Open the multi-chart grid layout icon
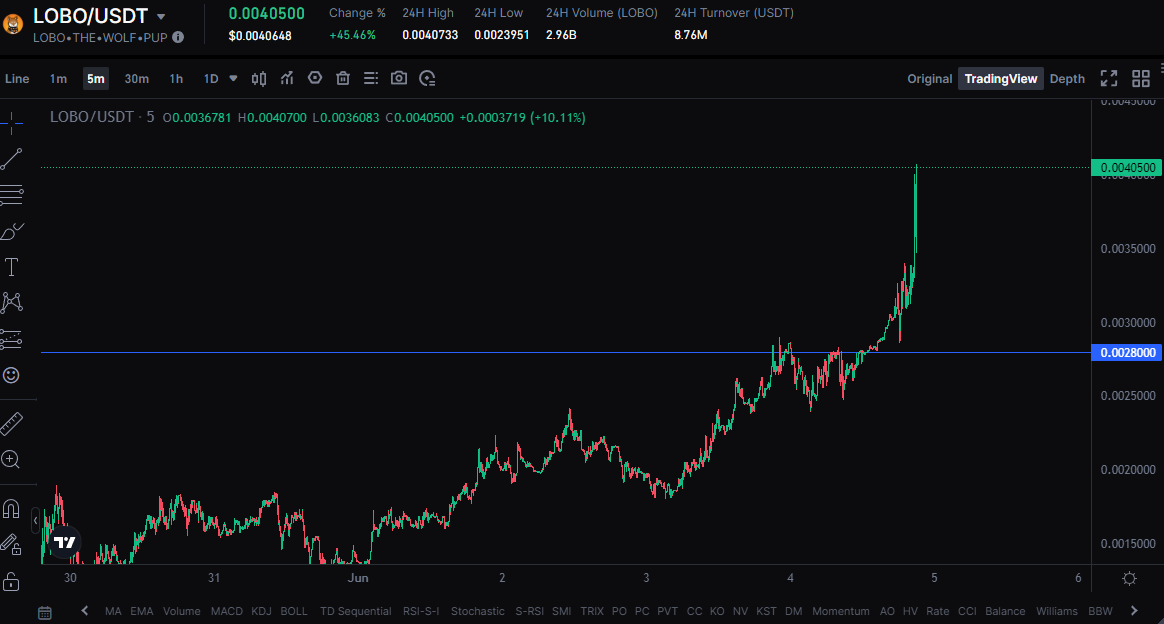1164x624 pixels. (x=1141, y=79)
